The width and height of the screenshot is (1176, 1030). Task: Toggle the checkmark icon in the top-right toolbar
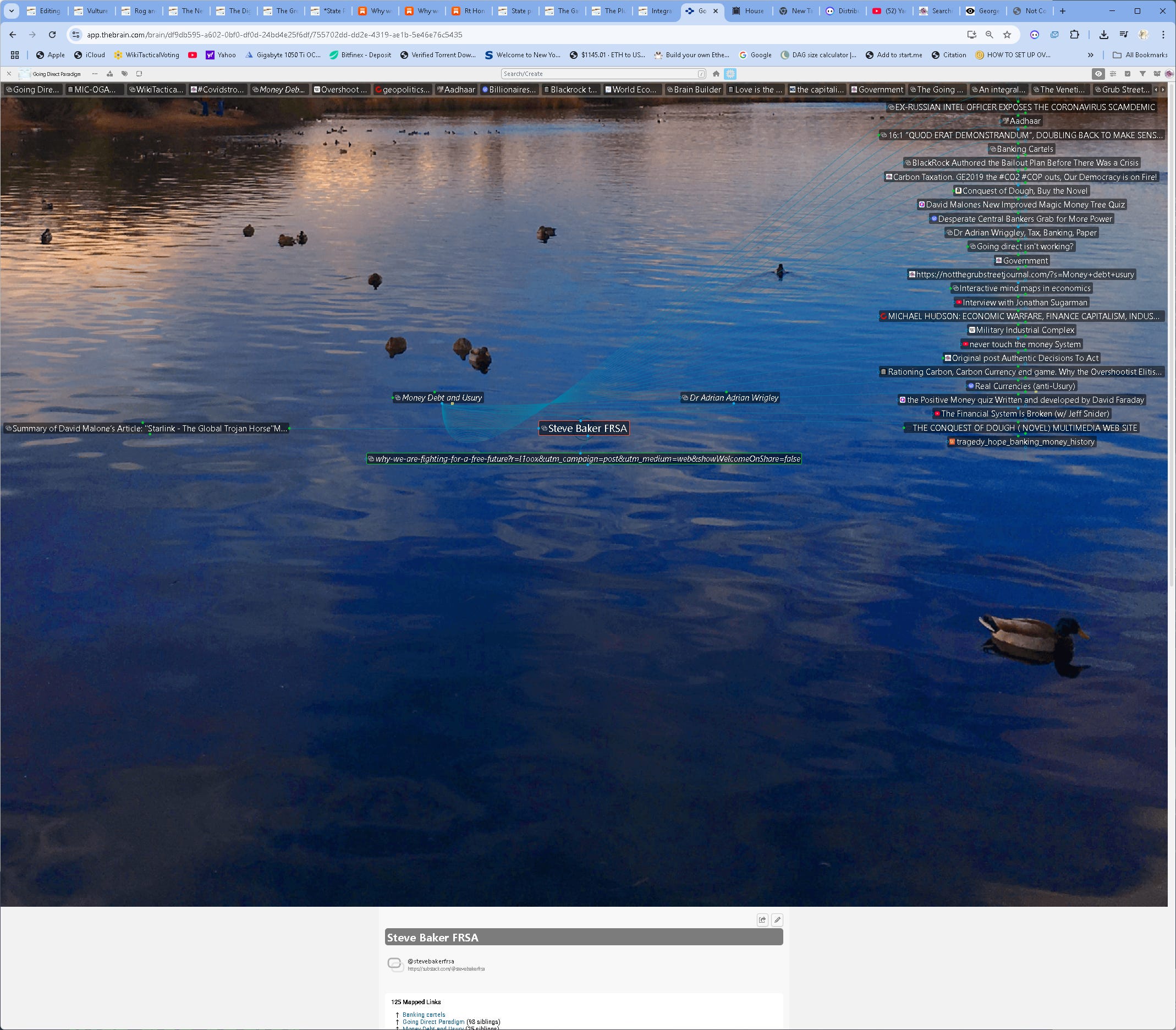pyautogui.click(x=1127, y=74)
